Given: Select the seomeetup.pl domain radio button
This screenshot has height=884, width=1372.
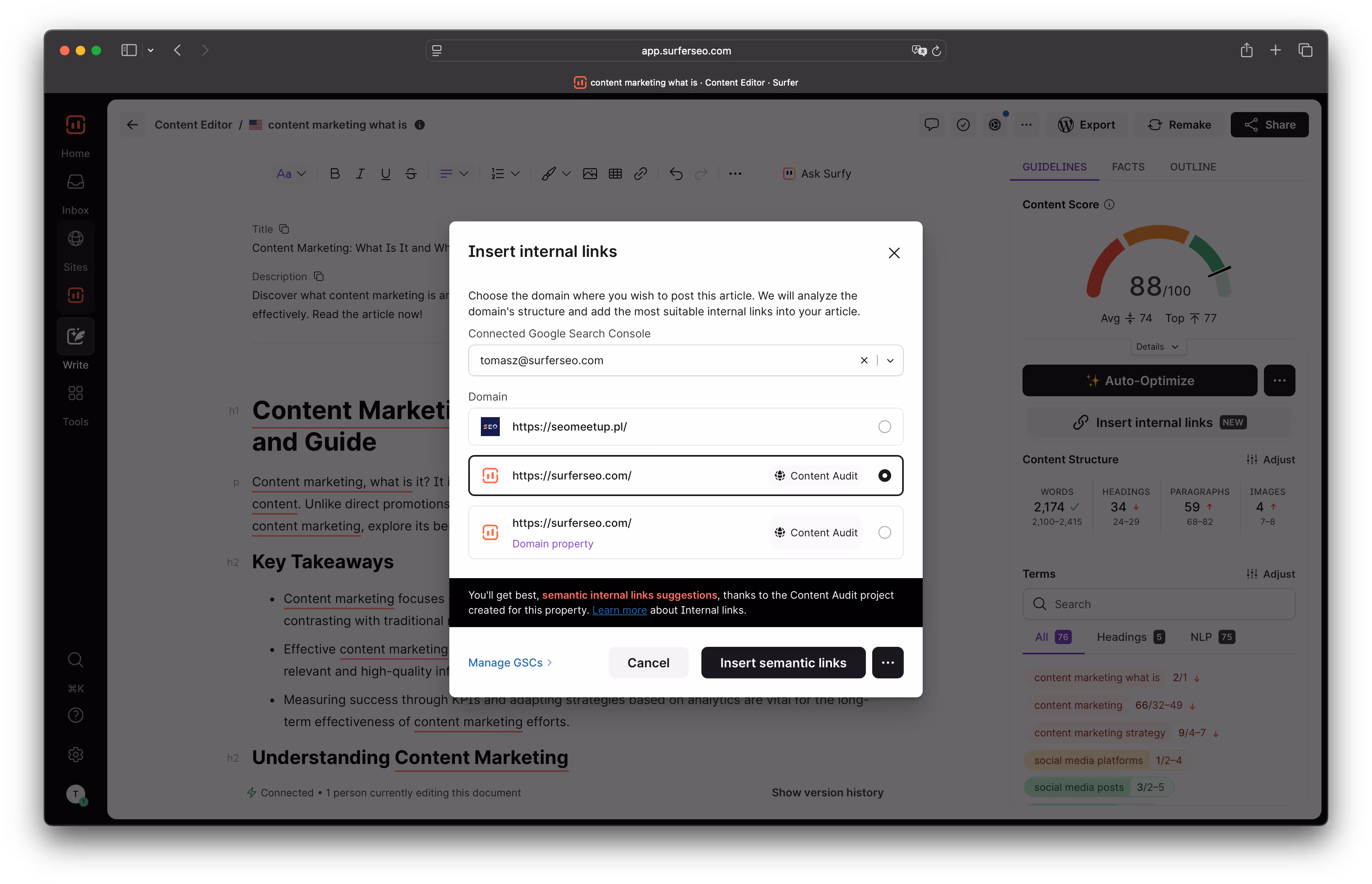Looking at the screenshot, I should 884,427.
